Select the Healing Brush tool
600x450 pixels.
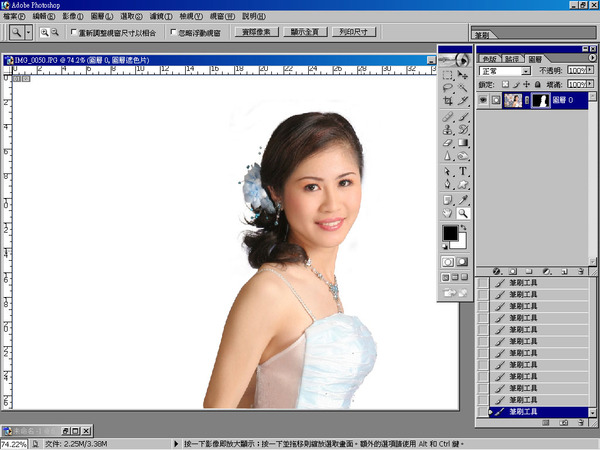447,116
